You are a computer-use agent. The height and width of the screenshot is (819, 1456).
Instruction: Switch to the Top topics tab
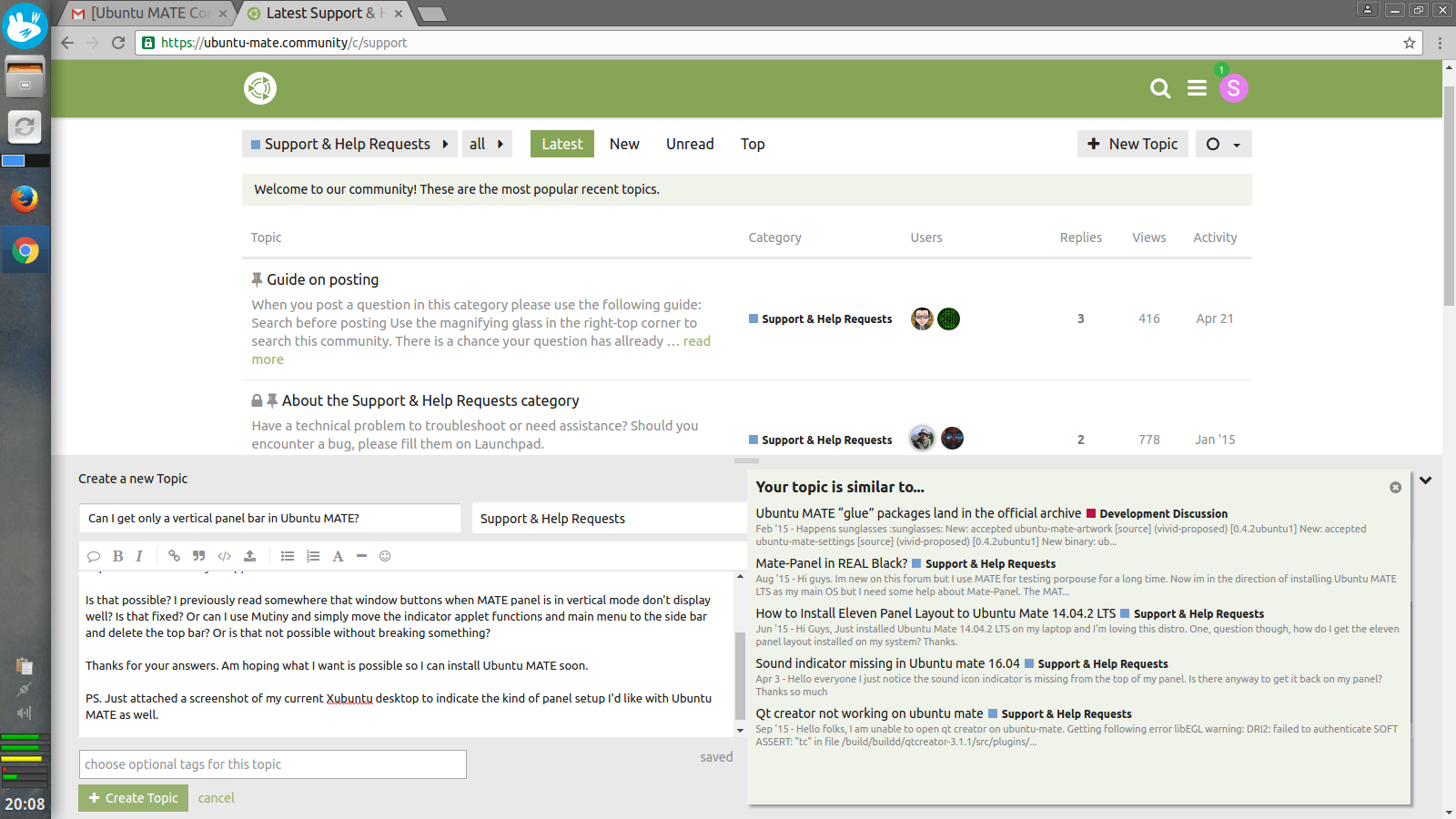(753, 144)
